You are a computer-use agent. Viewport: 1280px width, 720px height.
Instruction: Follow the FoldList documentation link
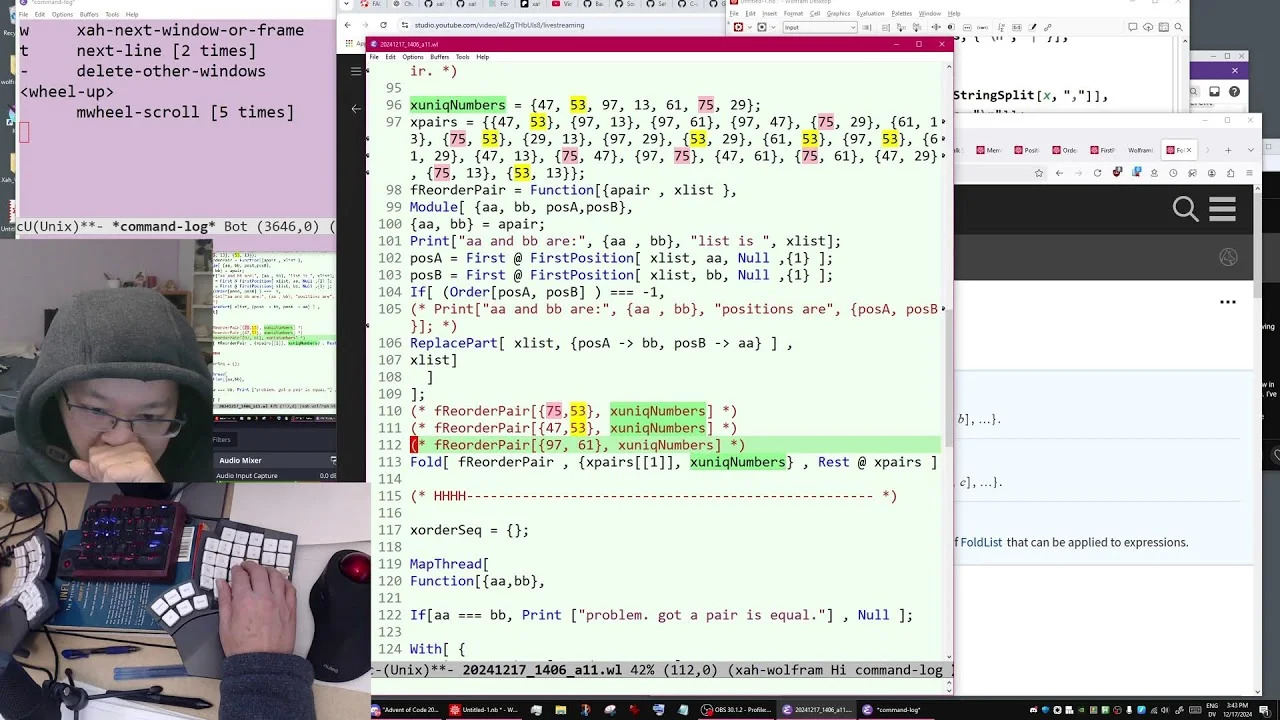981,542
